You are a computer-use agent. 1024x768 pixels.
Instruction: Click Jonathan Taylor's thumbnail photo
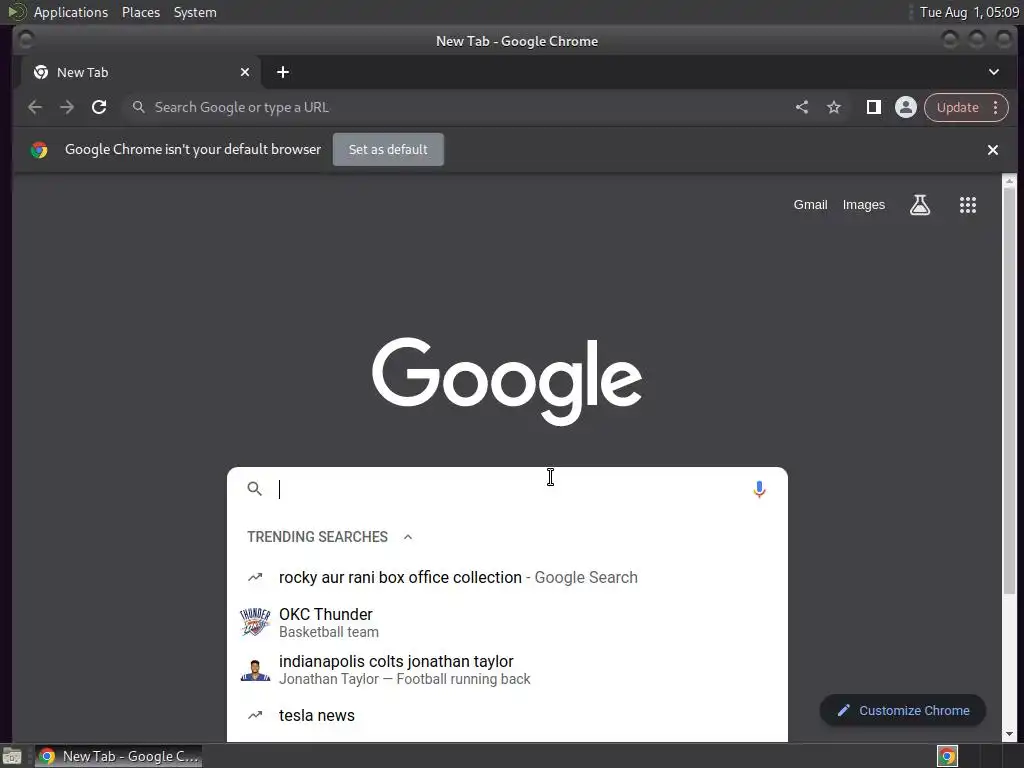[x=255, y=670]
